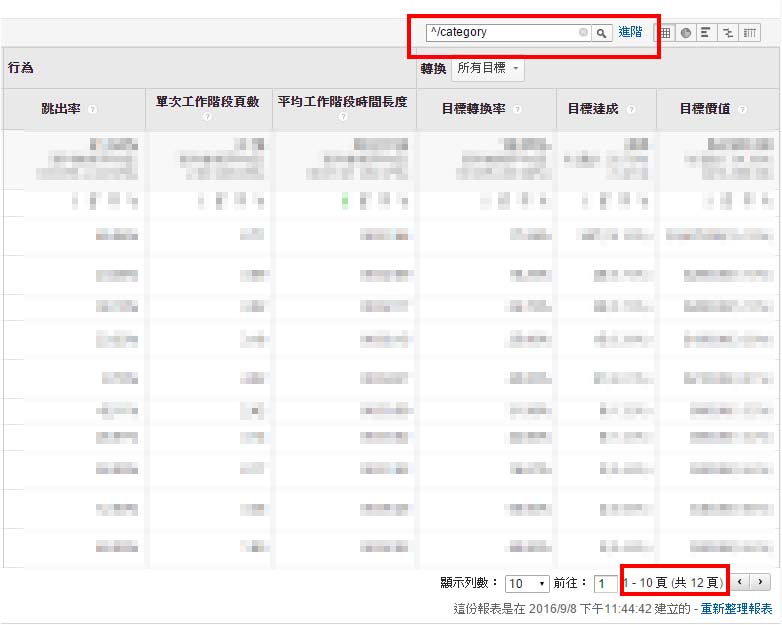The image size is (782, 625).
Task: Open help icon next to 目標價值
Action: (x=742, y=109)
